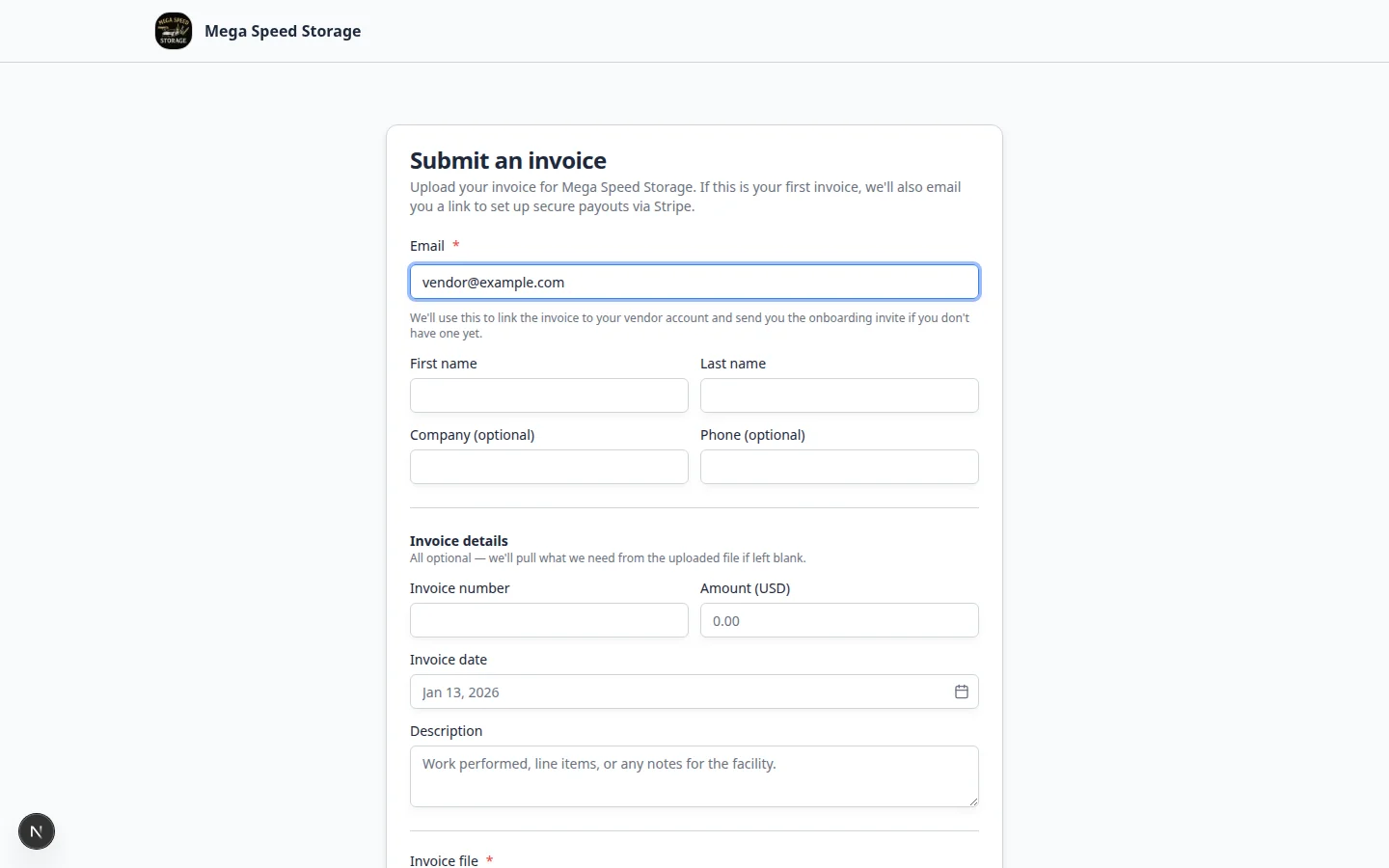Select the Company (optional) field
The height and width of the screenshot is (868, 1389).
click(549, 467)
